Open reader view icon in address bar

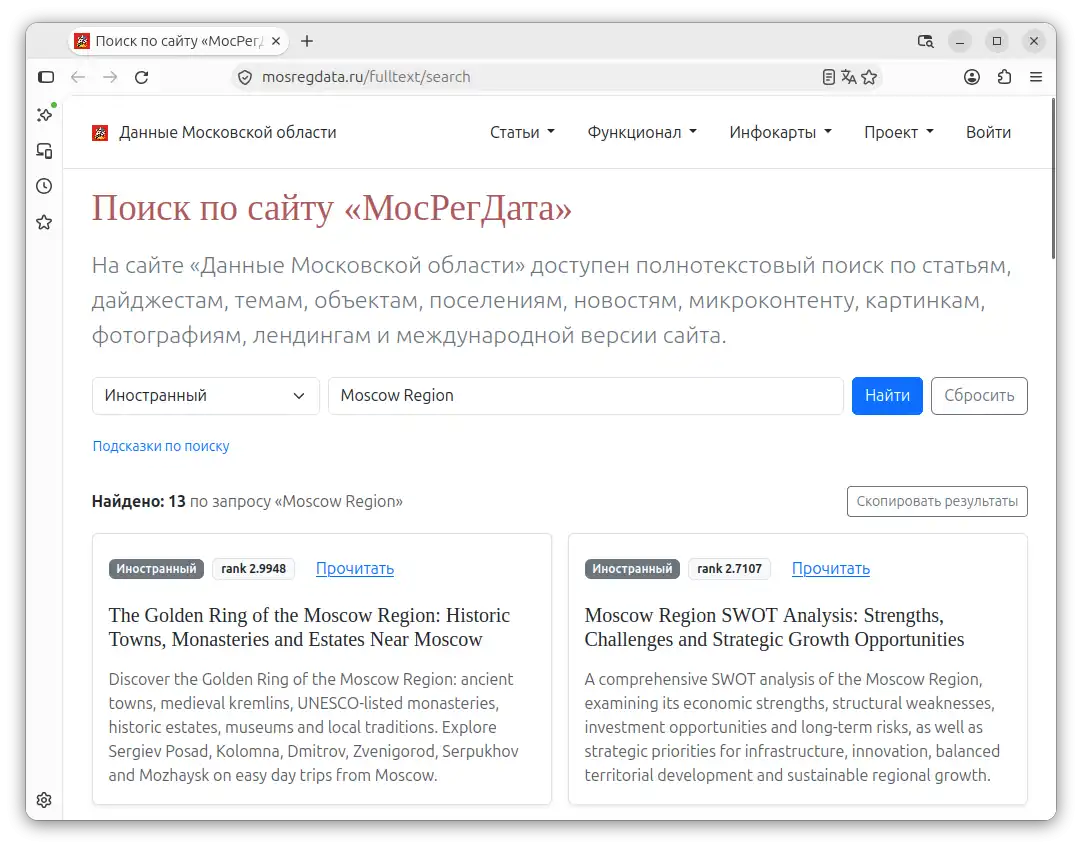[x=829, y=77]
